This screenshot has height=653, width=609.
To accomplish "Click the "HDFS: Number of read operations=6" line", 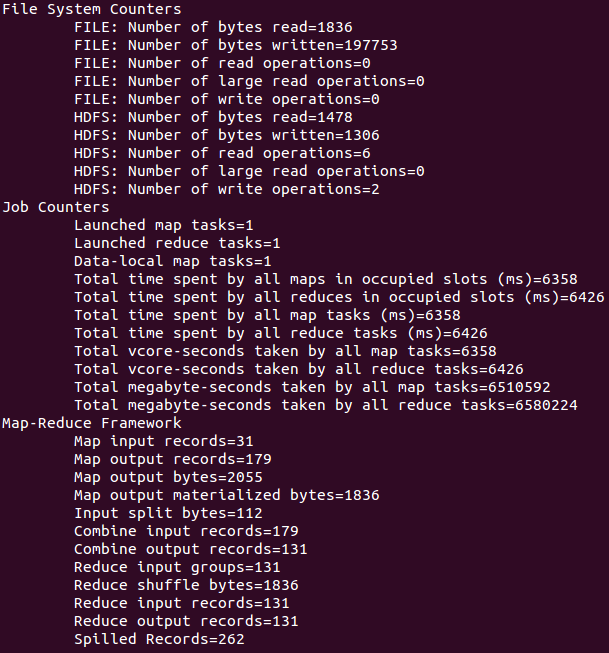I will [x=222, y=153].
